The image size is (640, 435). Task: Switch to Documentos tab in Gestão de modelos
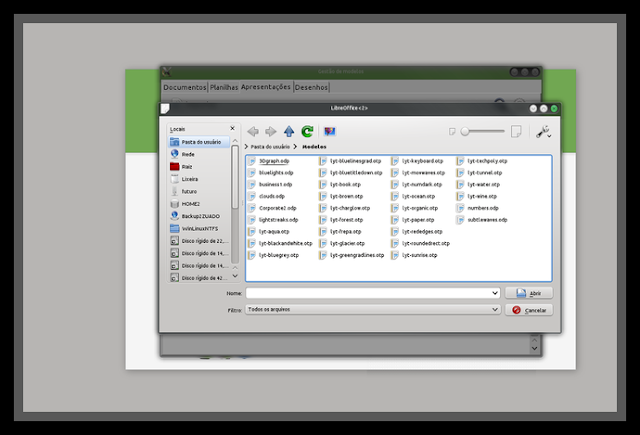(x=185, y=87)
